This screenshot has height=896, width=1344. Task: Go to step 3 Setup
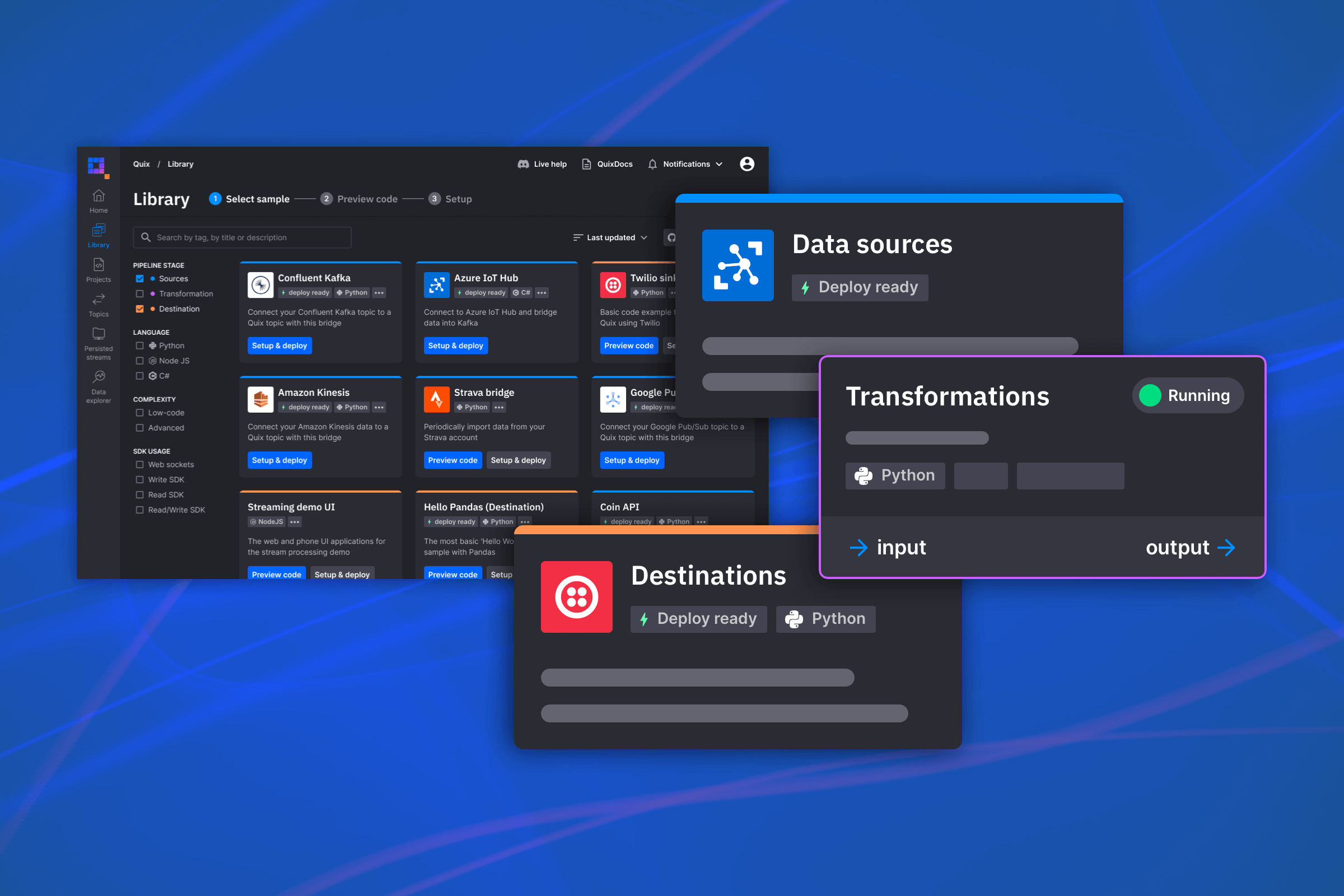coord(450,199)
